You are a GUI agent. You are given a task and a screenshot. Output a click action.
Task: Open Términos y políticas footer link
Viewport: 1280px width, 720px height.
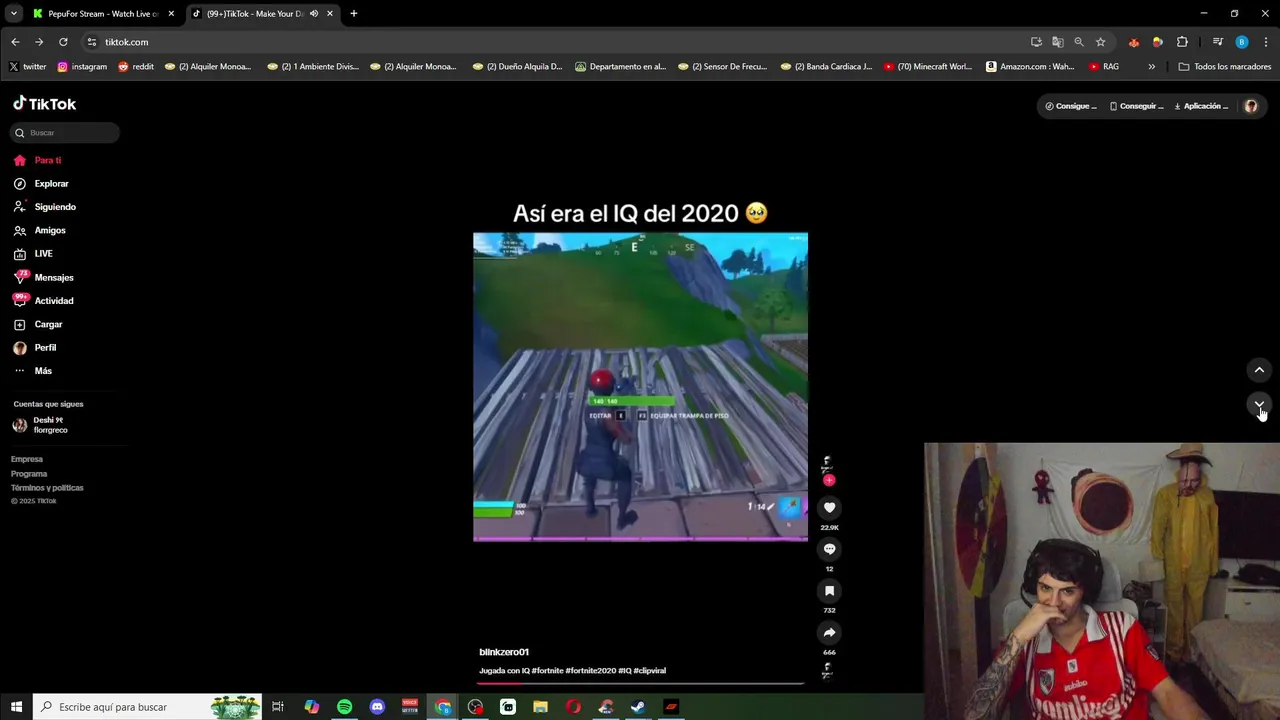tap(47, 488)
